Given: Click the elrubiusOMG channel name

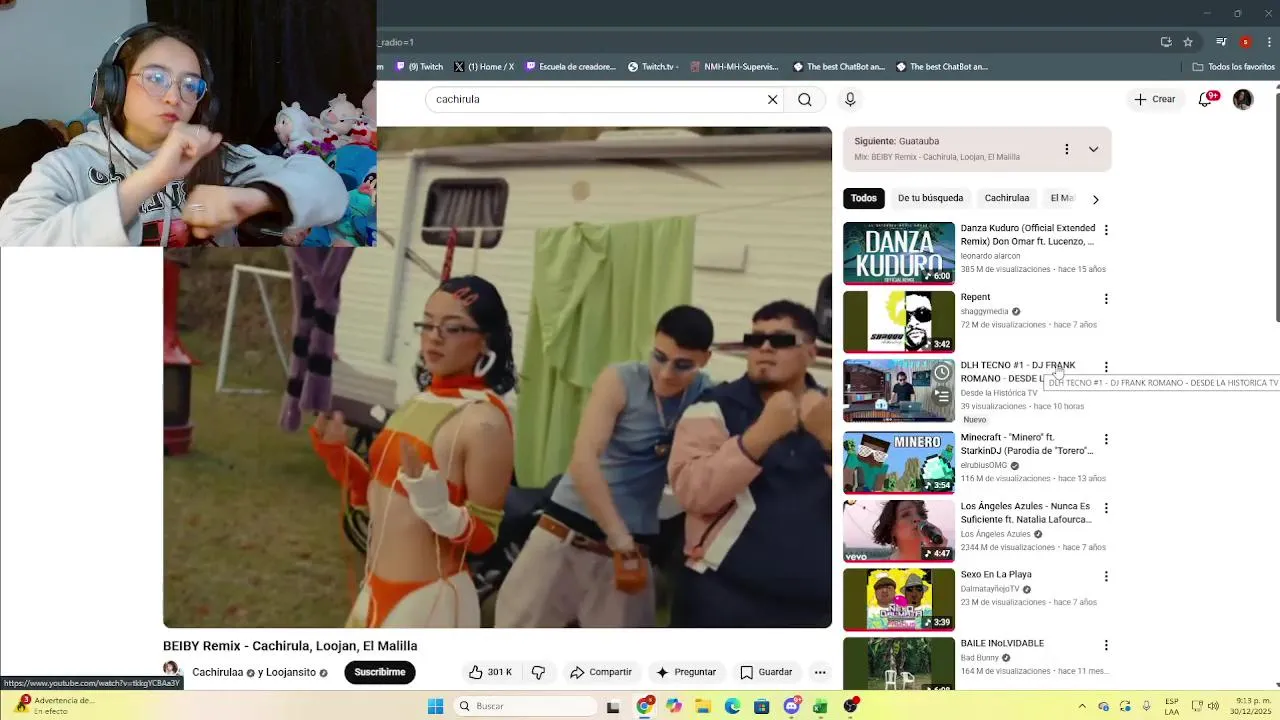Looking at the screenshot, I should [984, 465].
